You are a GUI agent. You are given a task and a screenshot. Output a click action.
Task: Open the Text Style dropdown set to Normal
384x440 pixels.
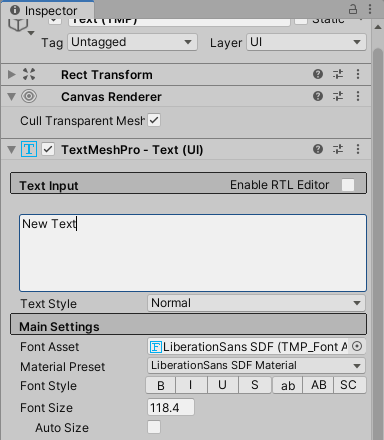tap(256, 303)
